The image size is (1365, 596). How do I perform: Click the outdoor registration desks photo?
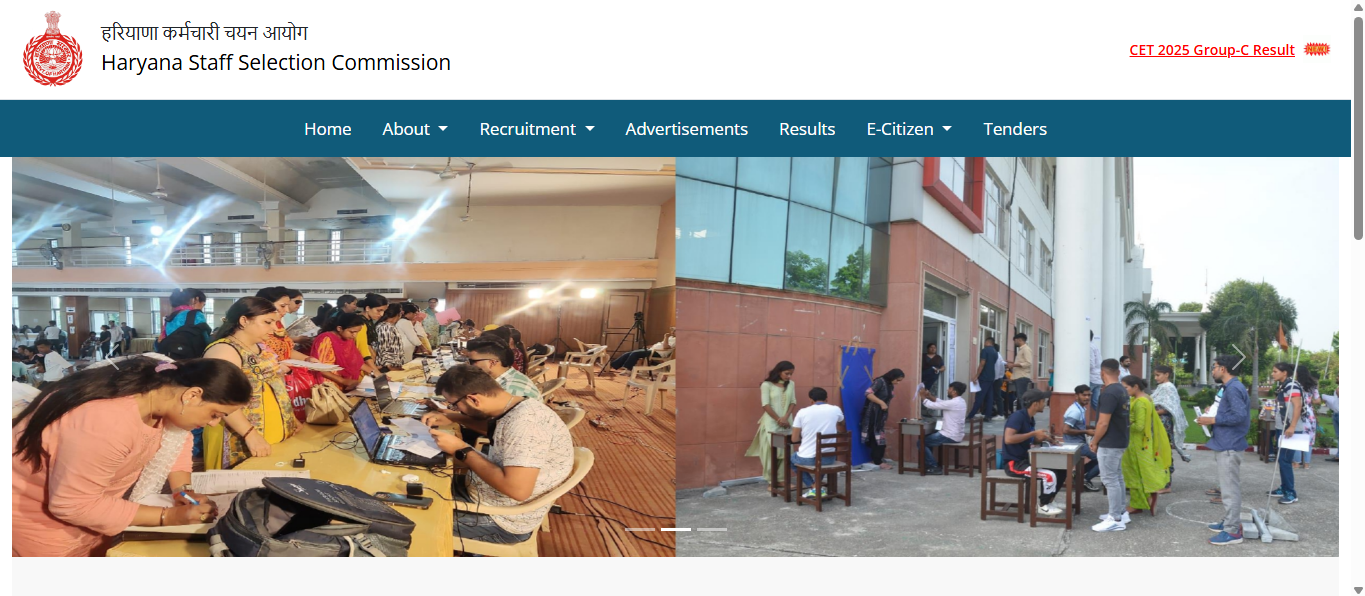(1007, 357)
